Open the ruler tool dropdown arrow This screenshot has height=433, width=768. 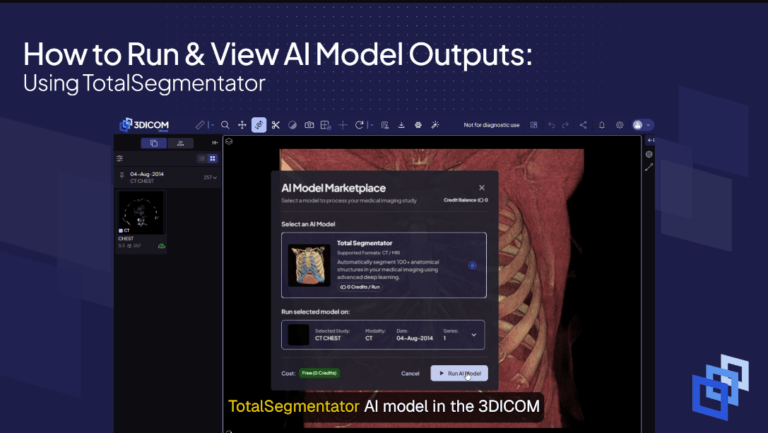[x=212, y=125]
